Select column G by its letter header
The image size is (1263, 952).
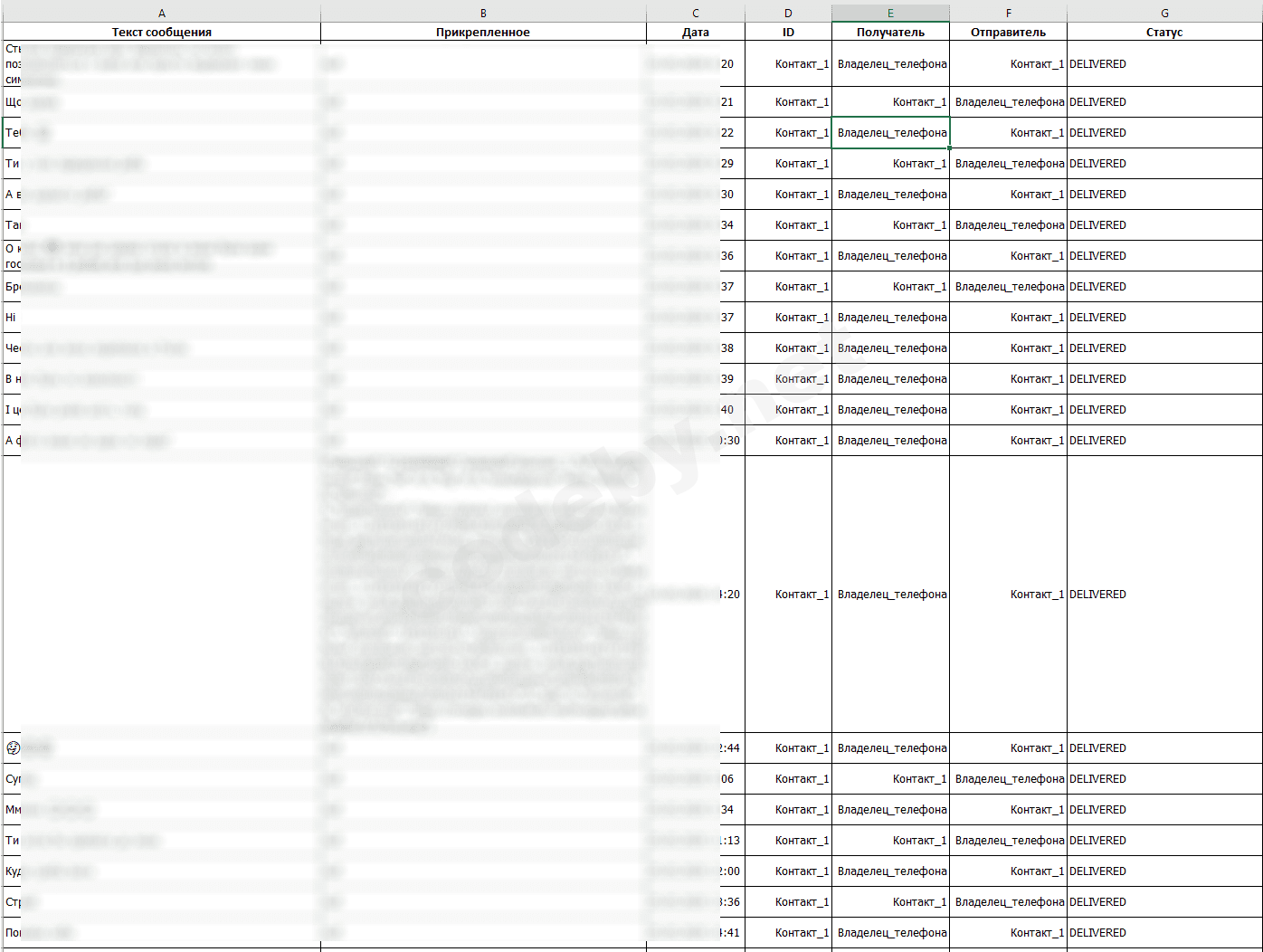[1164, 13]
